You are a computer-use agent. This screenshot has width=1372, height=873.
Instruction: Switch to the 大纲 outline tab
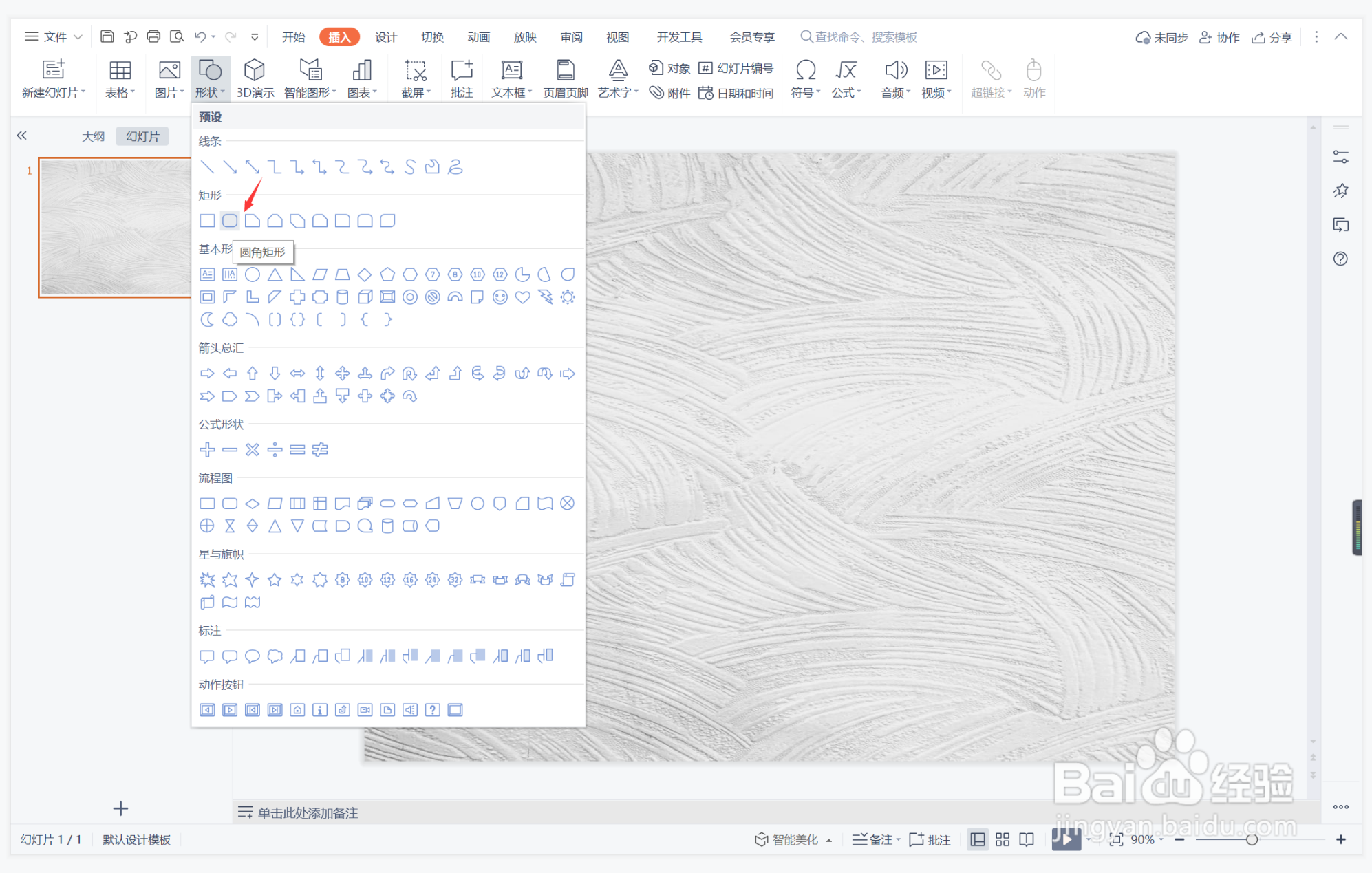pyautogui.click(x=93, y=136)
